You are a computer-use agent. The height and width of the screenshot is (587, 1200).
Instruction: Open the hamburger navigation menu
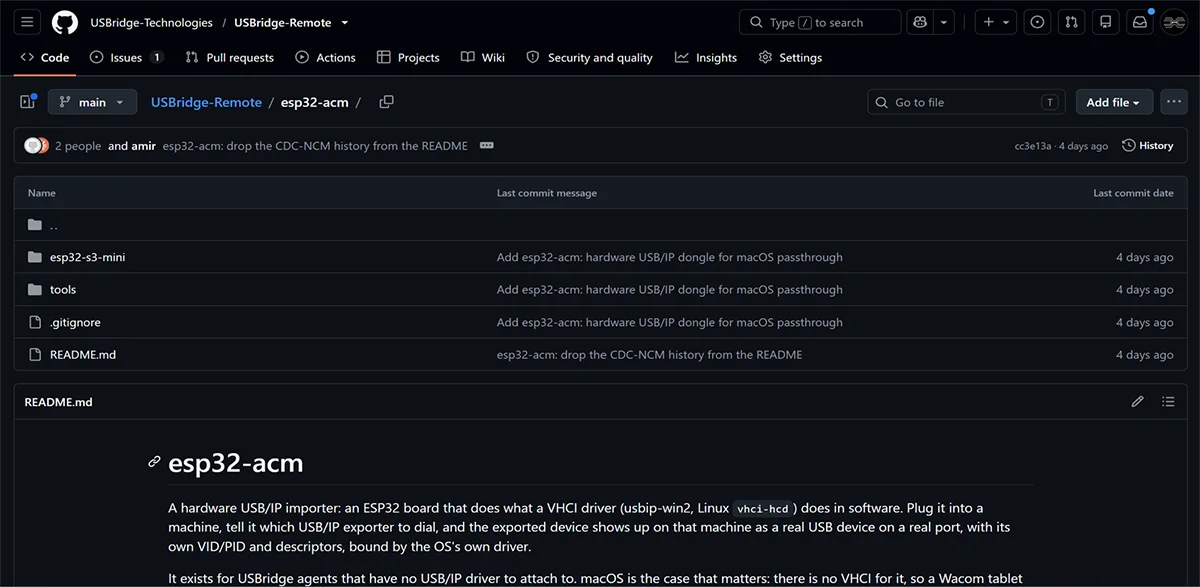click(x=27, y=22)
